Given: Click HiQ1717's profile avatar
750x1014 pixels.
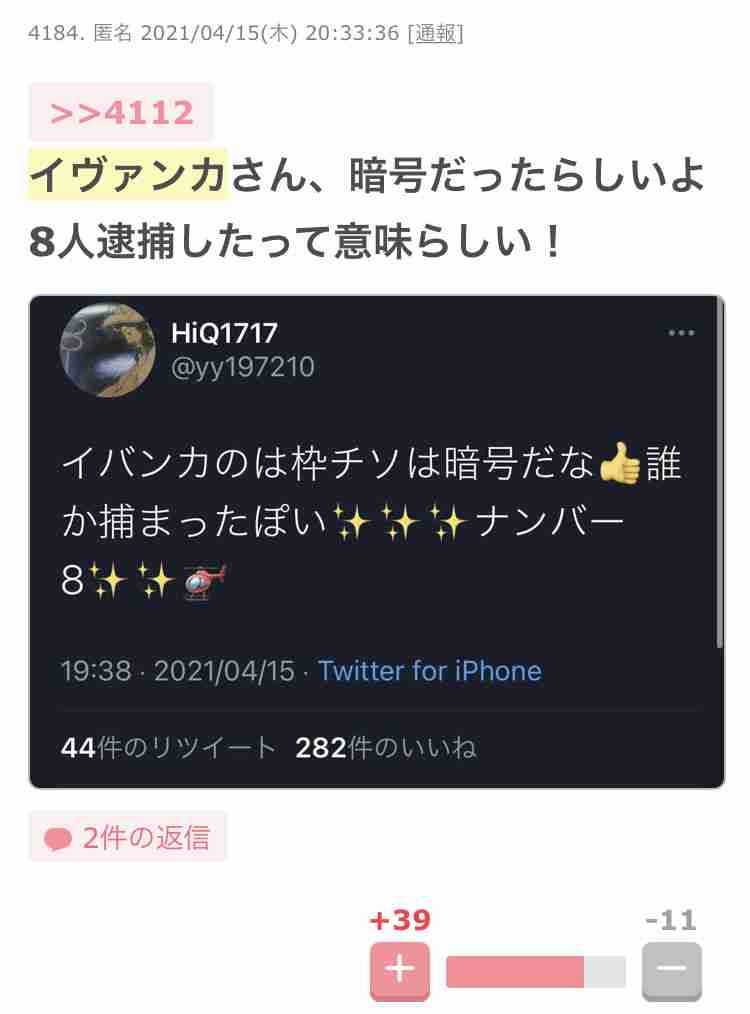Looking at the screenshot, I should point(107,349).
